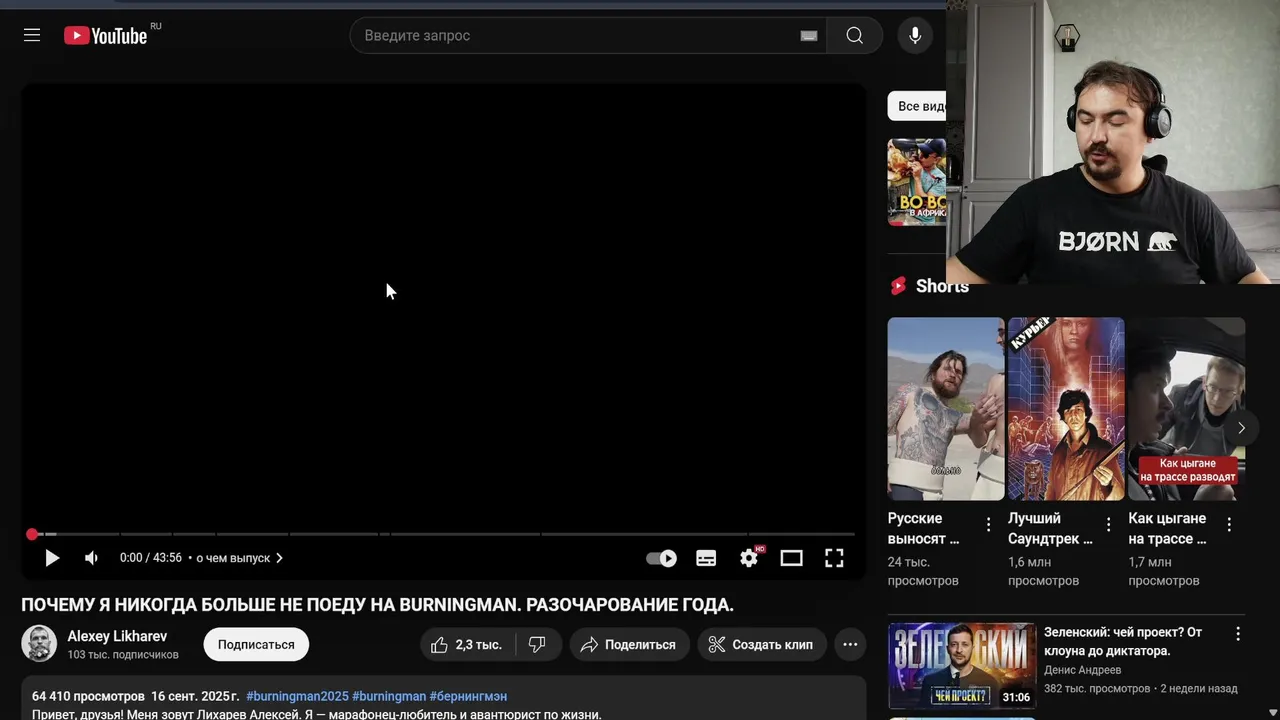
Task: Click the Shorts section logo icon
Action: point(898,286)
